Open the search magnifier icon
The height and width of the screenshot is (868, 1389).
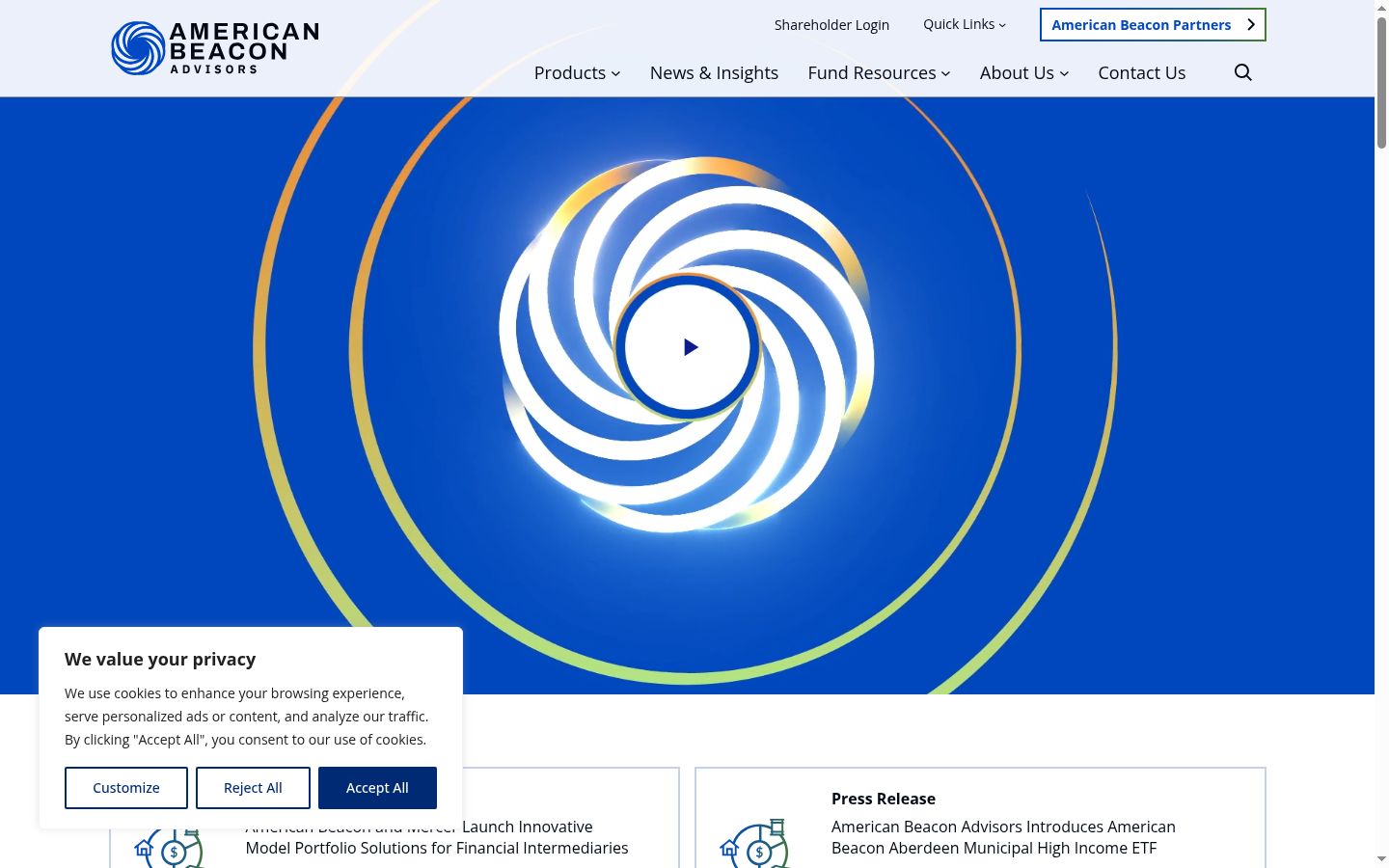point(1243,72)
